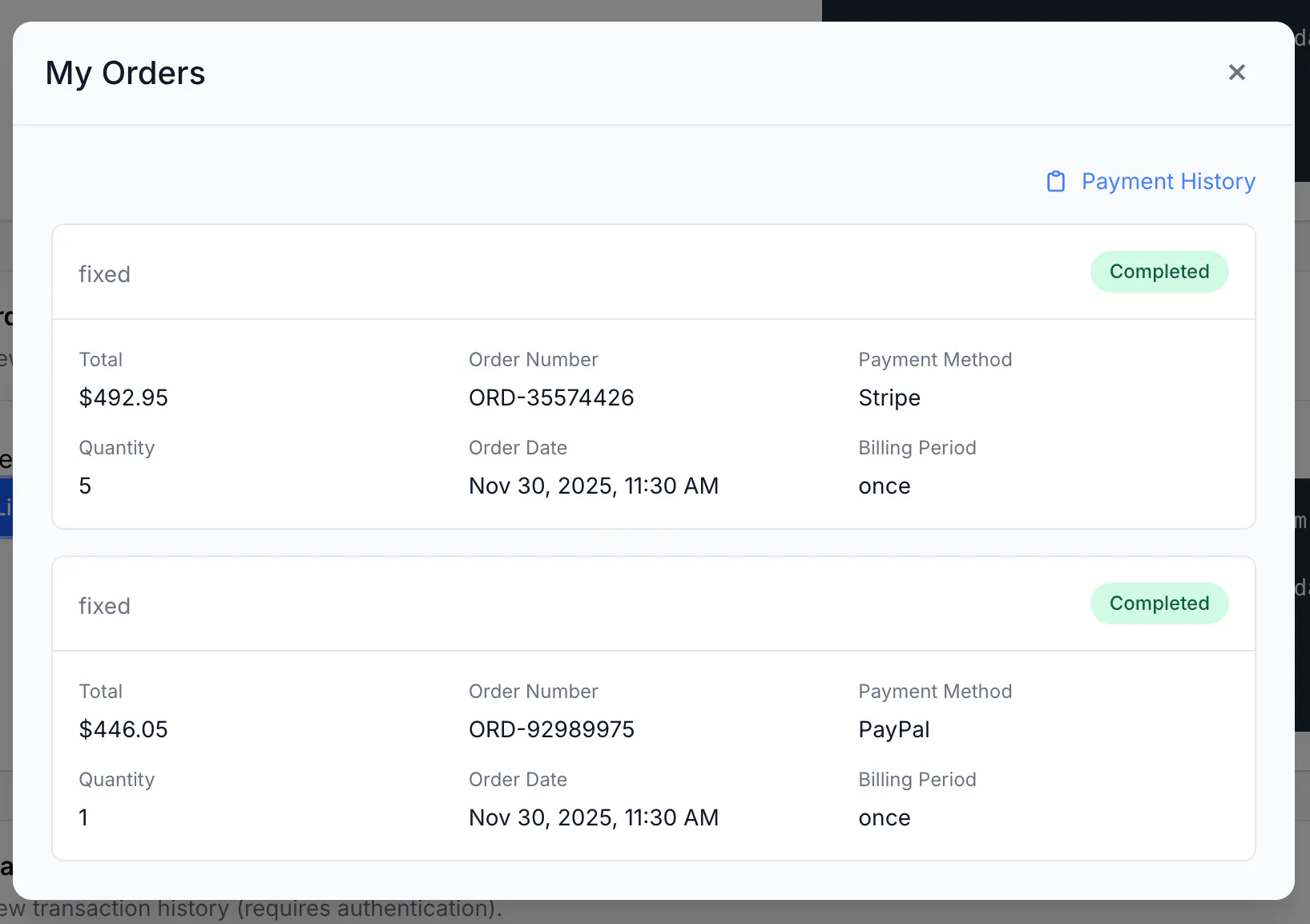
Task: Click the Order Number label in Stripe order
Action: 534,360
